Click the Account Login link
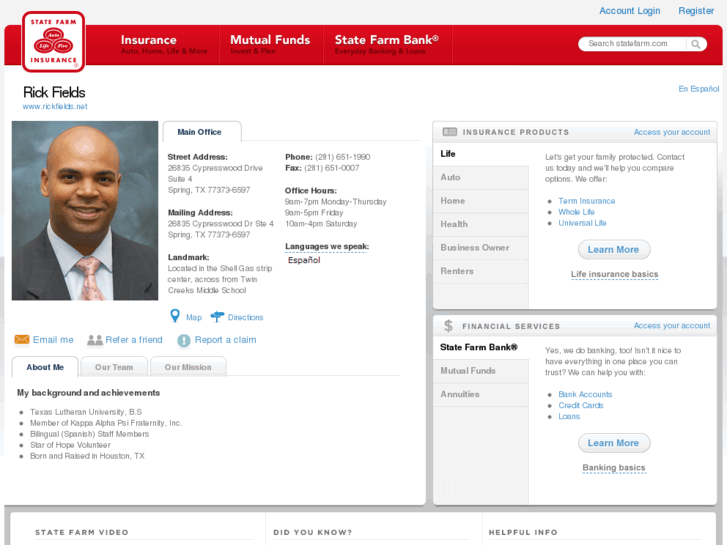The height and width of the screenshot is (545, 727). (629, 11)
